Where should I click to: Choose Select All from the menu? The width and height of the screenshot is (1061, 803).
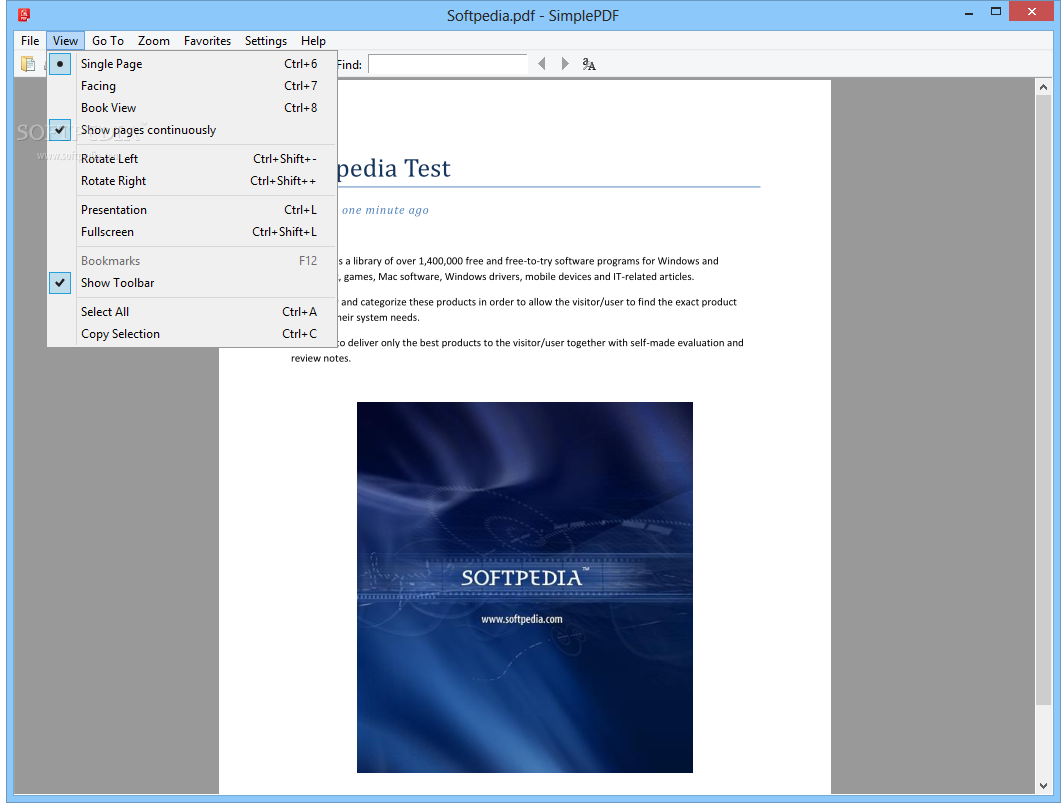(192, 312)
